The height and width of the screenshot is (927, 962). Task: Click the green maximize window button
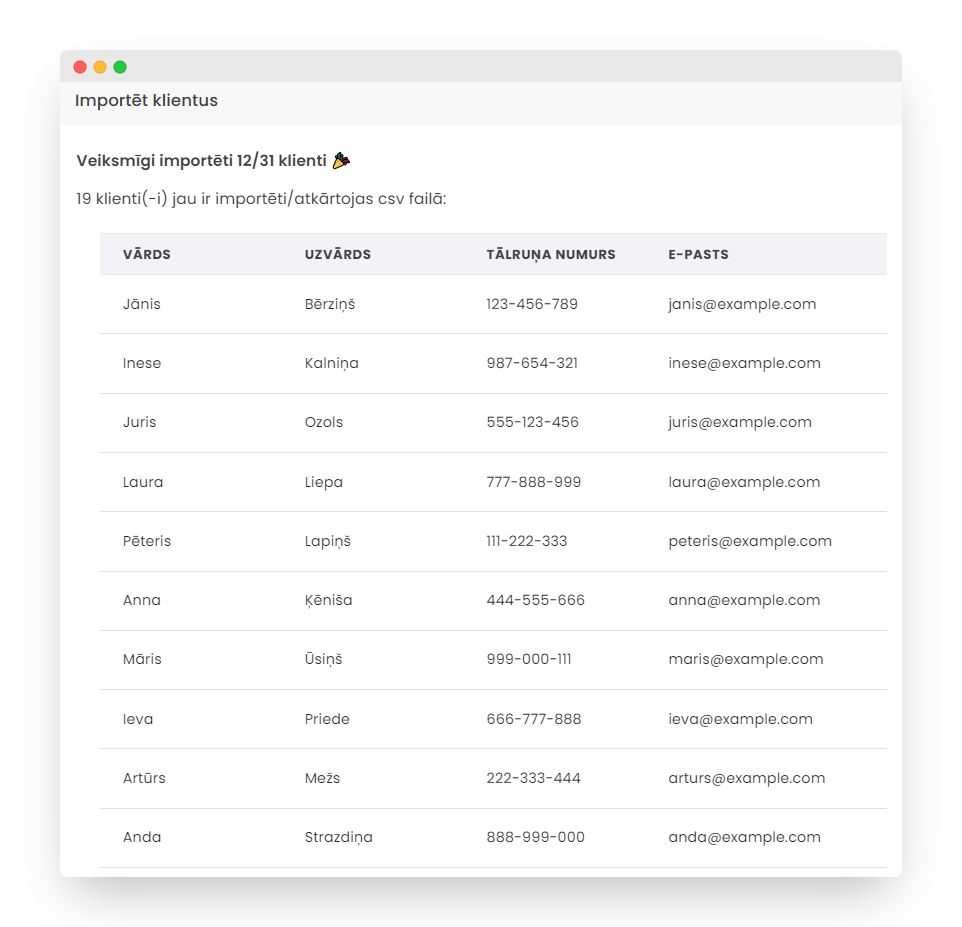point(120,67)
